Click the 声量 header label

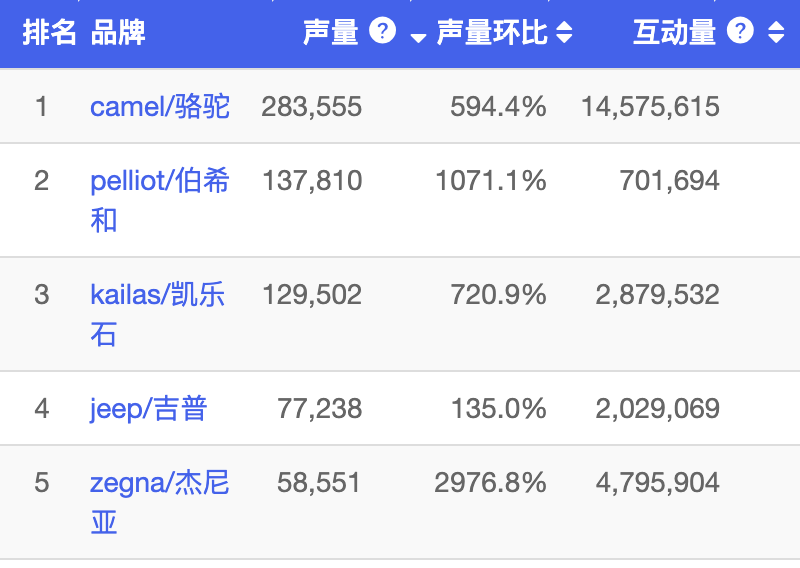[x=330, y=33]
